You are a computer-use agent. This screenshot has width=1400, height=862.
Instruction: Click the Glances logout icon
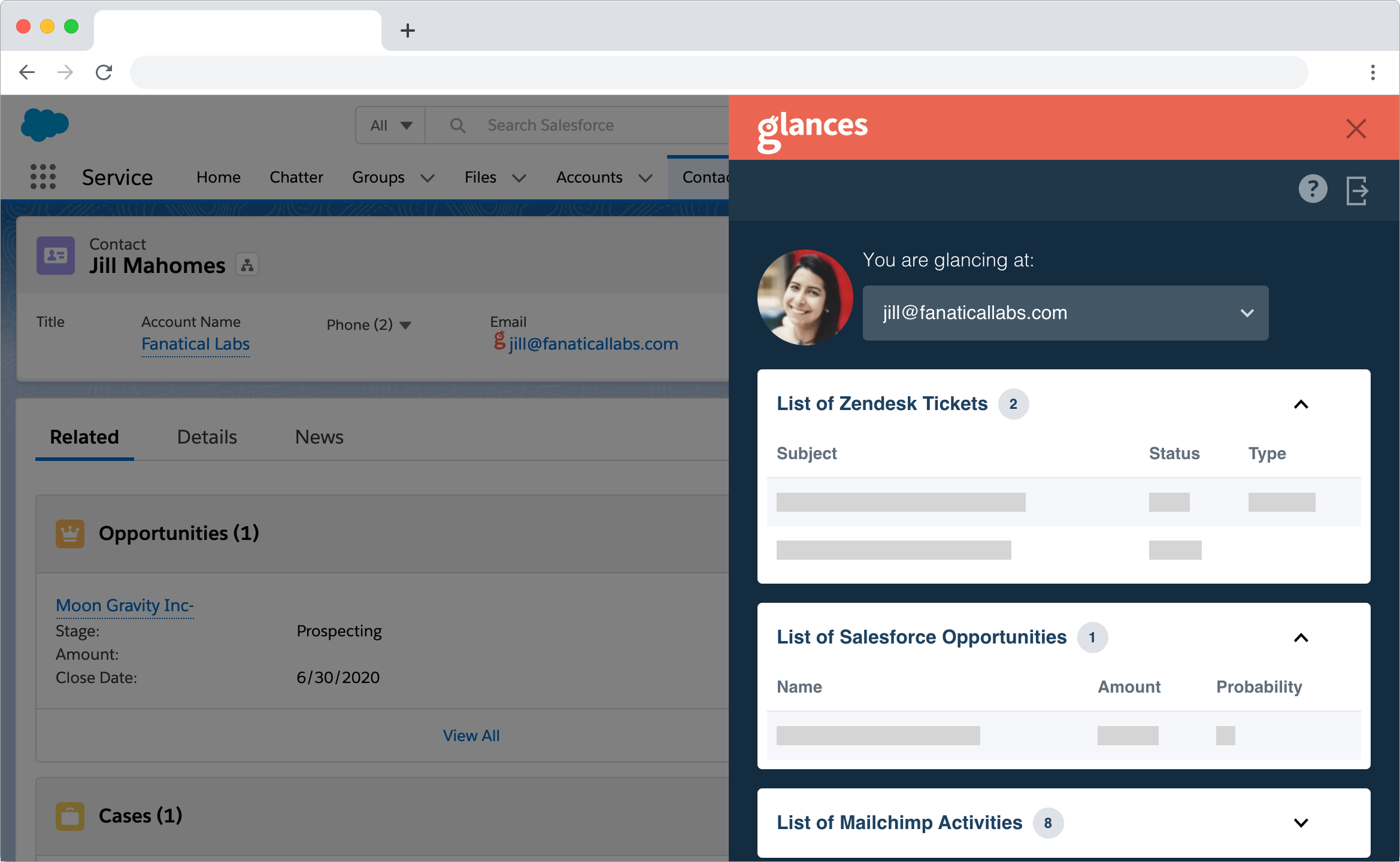coord(1357,191)
